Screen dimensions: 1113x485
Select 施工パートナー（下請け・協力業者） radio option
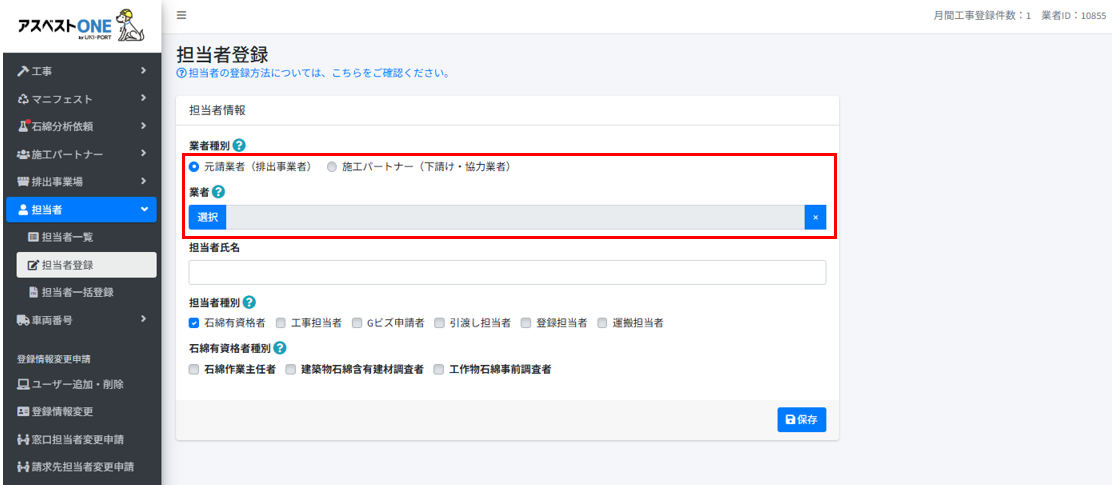(332, 167)
